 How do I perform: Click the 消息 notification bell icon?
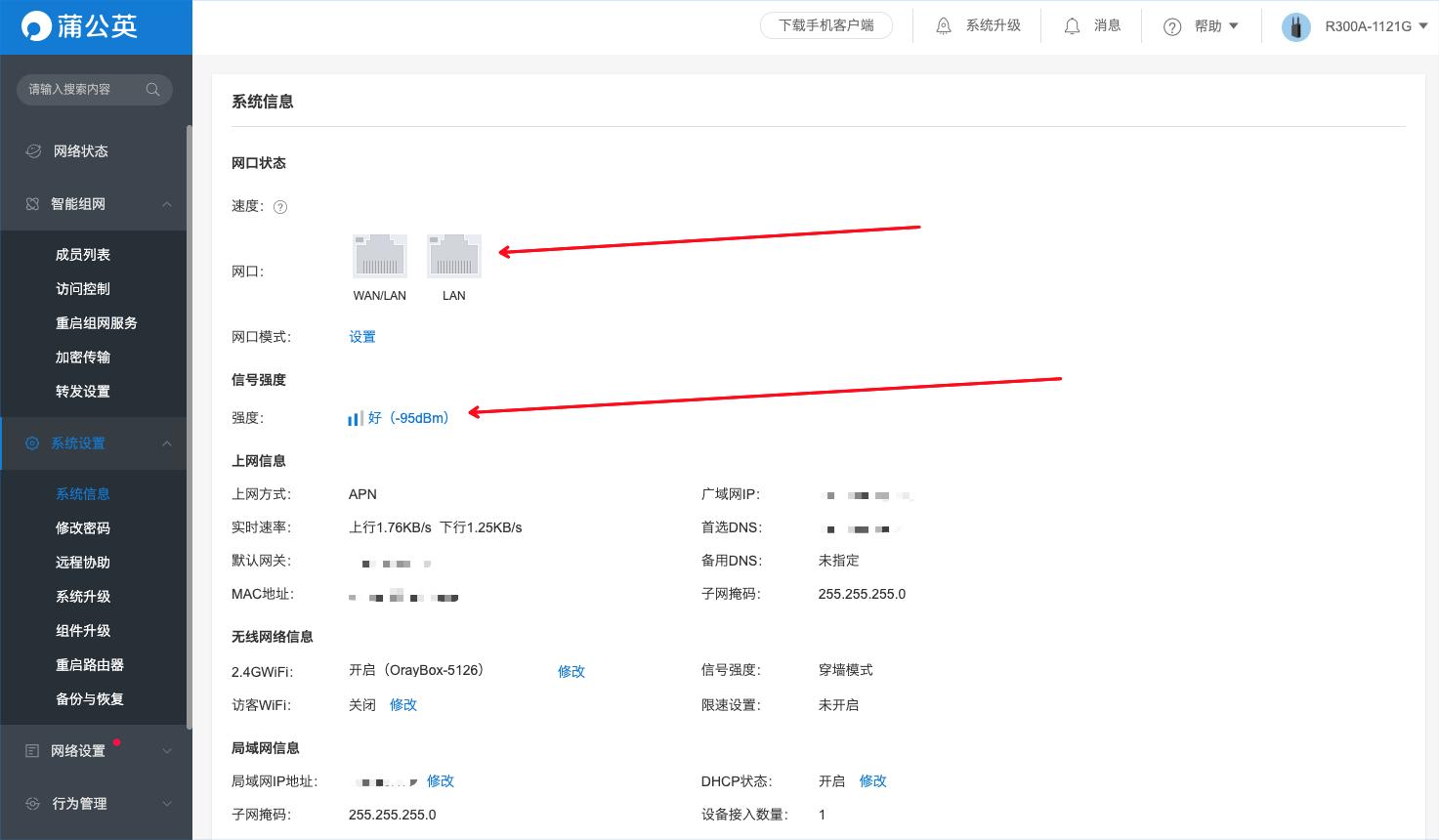1072,25
